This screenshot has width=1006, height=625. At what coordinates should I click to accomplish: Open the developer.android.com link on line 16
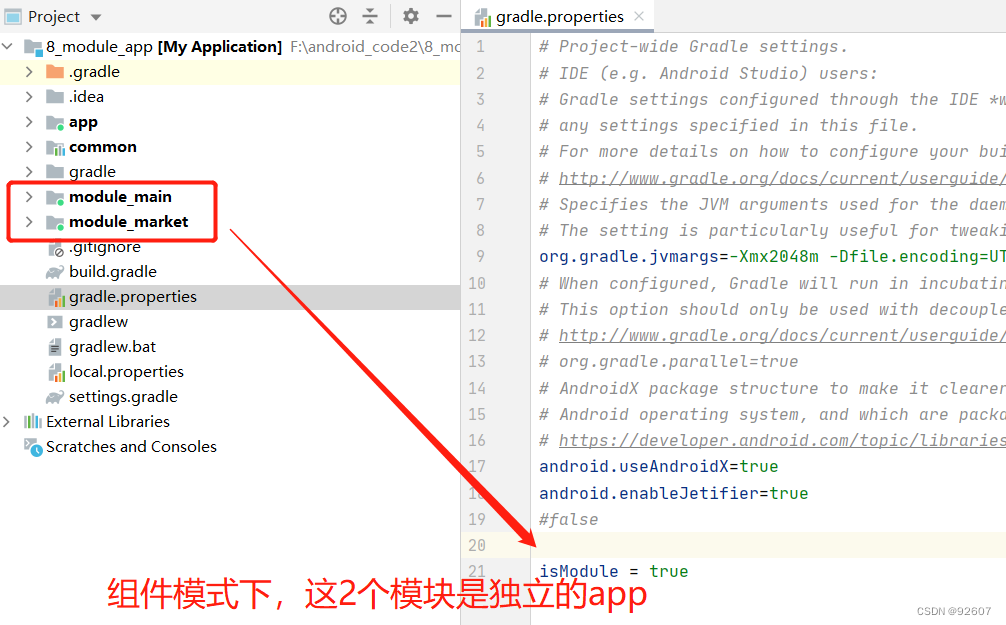(782, 440)
